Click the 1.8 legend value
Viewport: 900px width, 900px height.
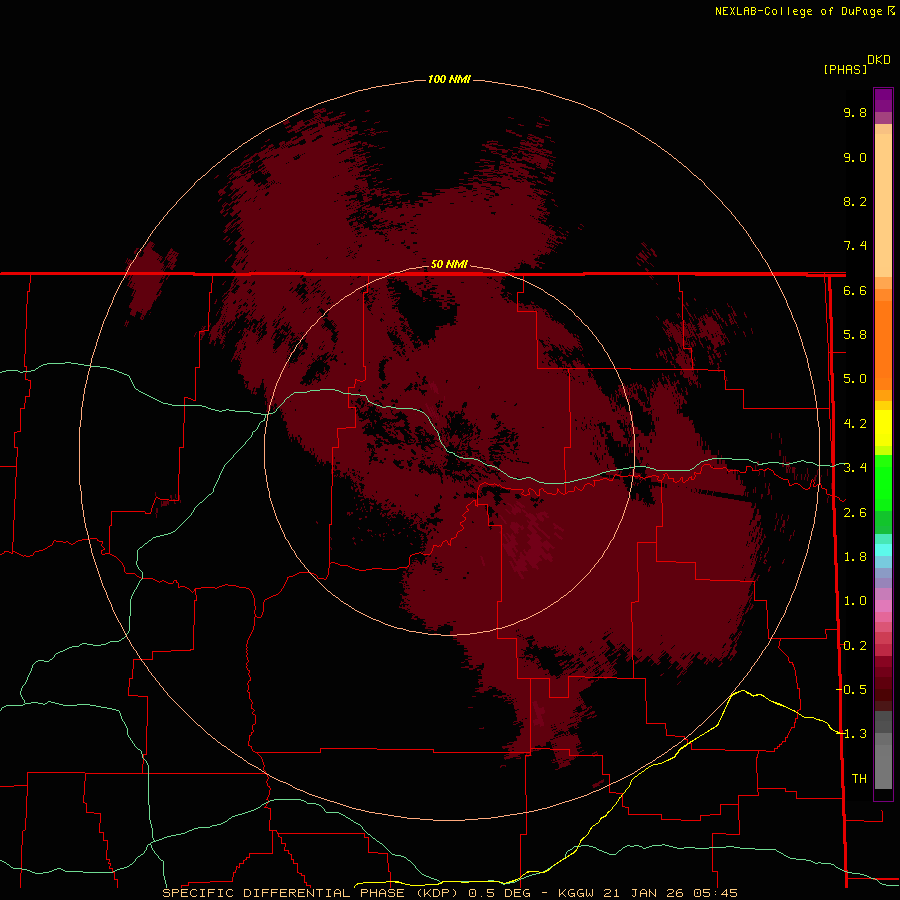point(855,557)
